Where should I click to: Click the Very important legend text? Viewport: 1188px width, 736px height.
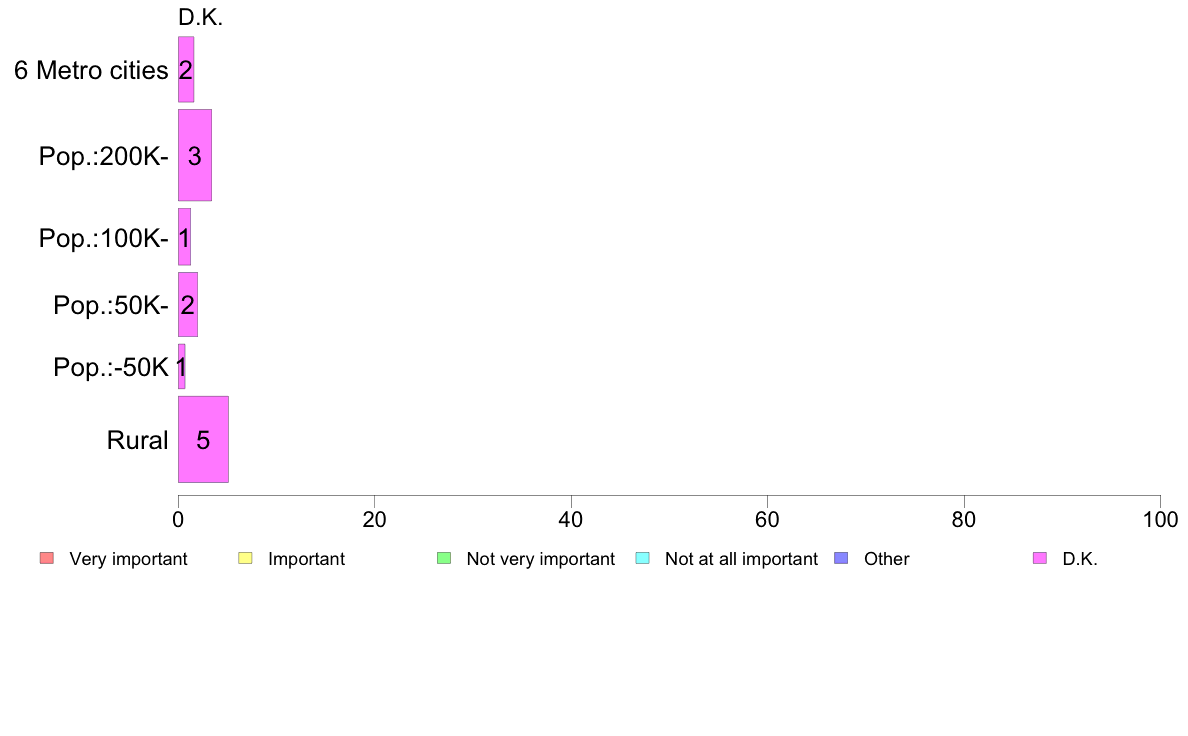pos(128,559)
